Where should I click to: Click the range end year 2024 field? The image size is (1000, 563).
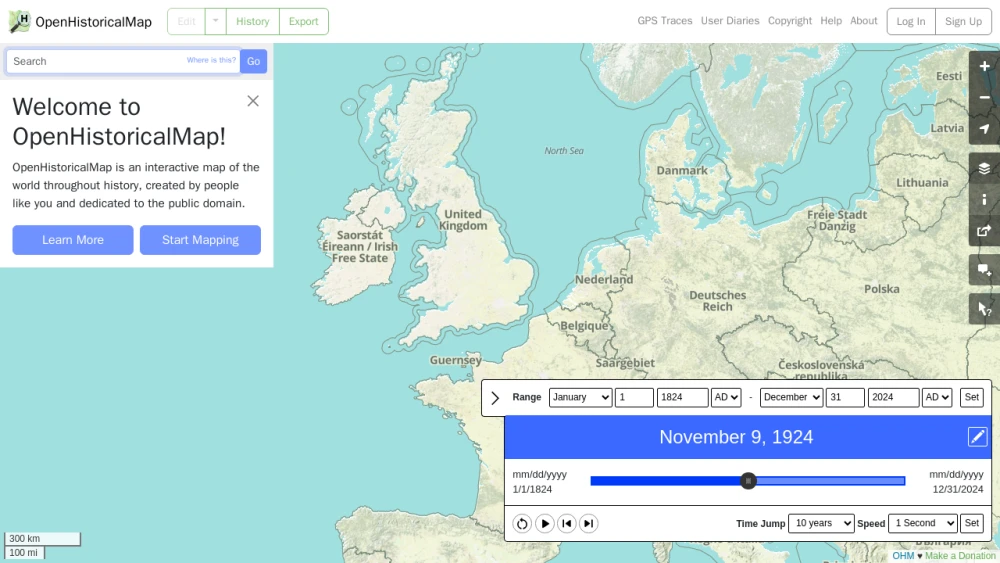point(893,397)
